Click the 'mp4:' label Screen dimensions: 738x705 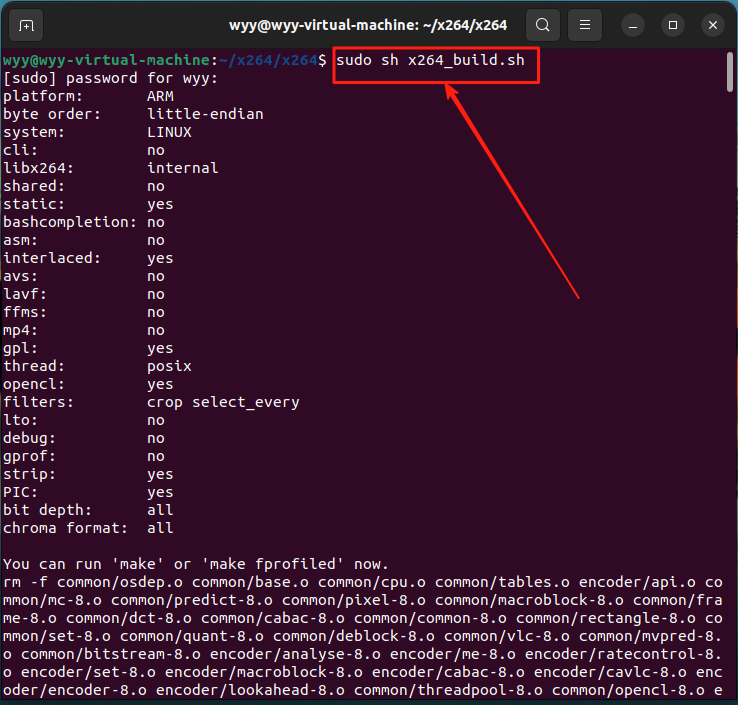[x=20, y=330]
